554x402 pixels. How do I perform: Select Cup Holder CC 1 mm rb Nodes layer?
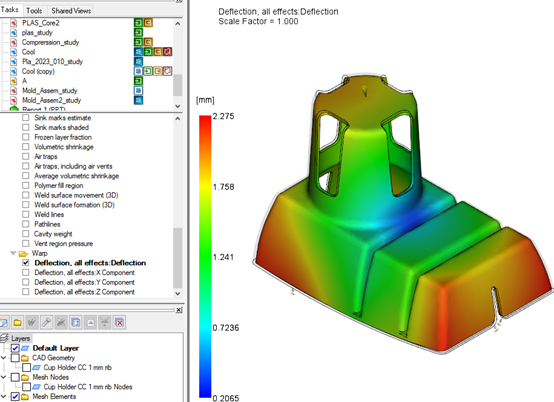(88, 387)
